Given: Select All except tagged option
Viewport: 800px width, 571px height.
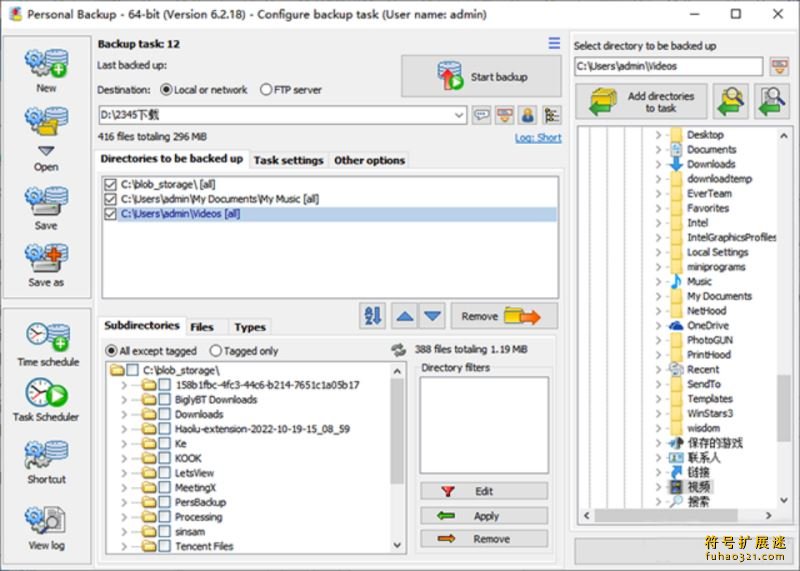Looking at the screenshot, I should coord(151,351).
